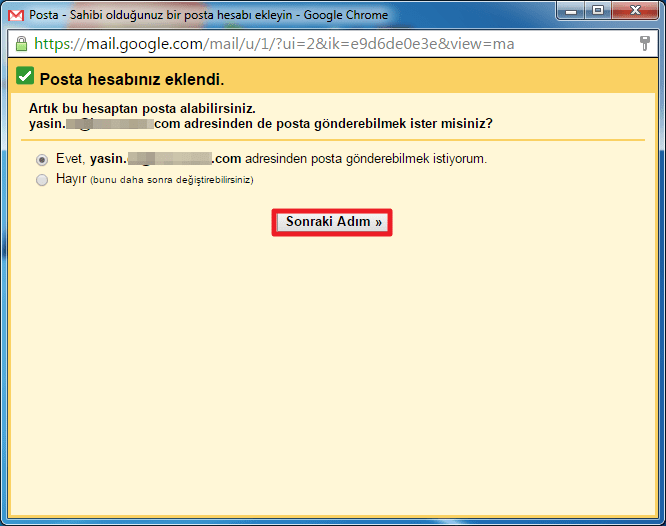This screenshot has width=666, height=526.
Task: Close the Chrome popup window
Action: click(635, 10)
